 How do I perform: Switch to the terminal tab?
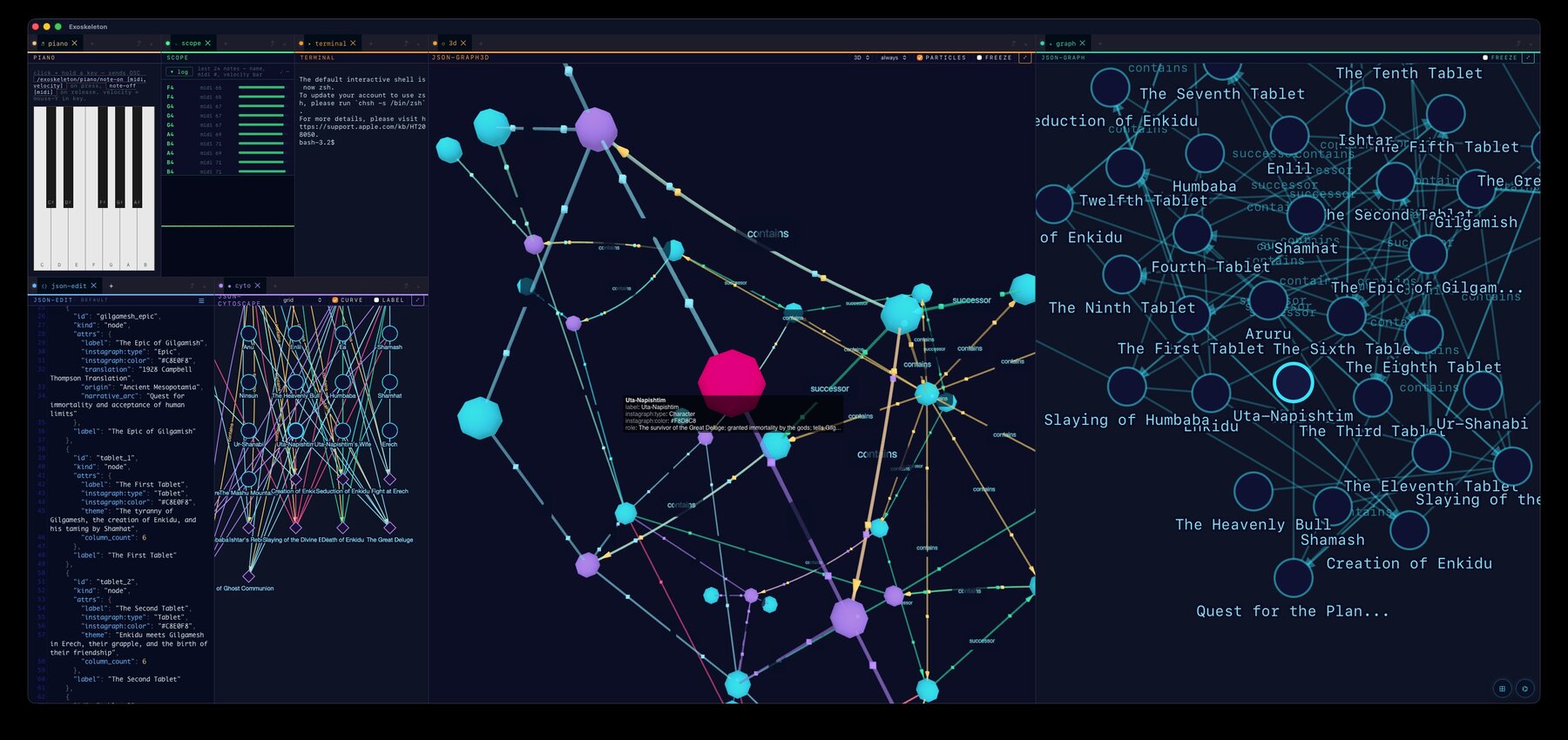pos(330,44)
